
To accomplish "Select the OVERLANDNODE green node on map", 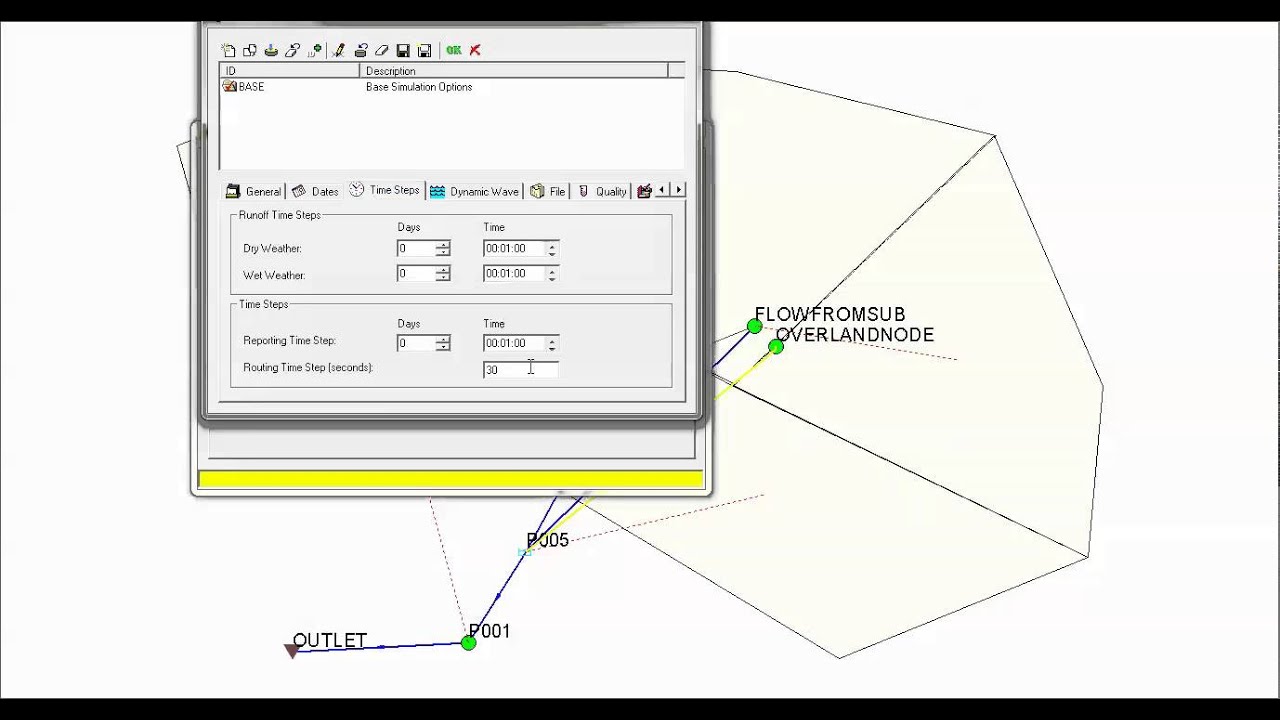I will (776, 347).
